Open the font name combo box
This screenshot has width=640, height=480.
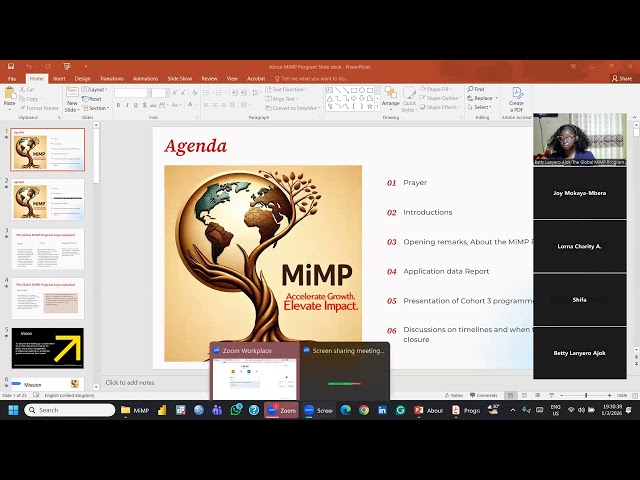(x=132, y=93)
